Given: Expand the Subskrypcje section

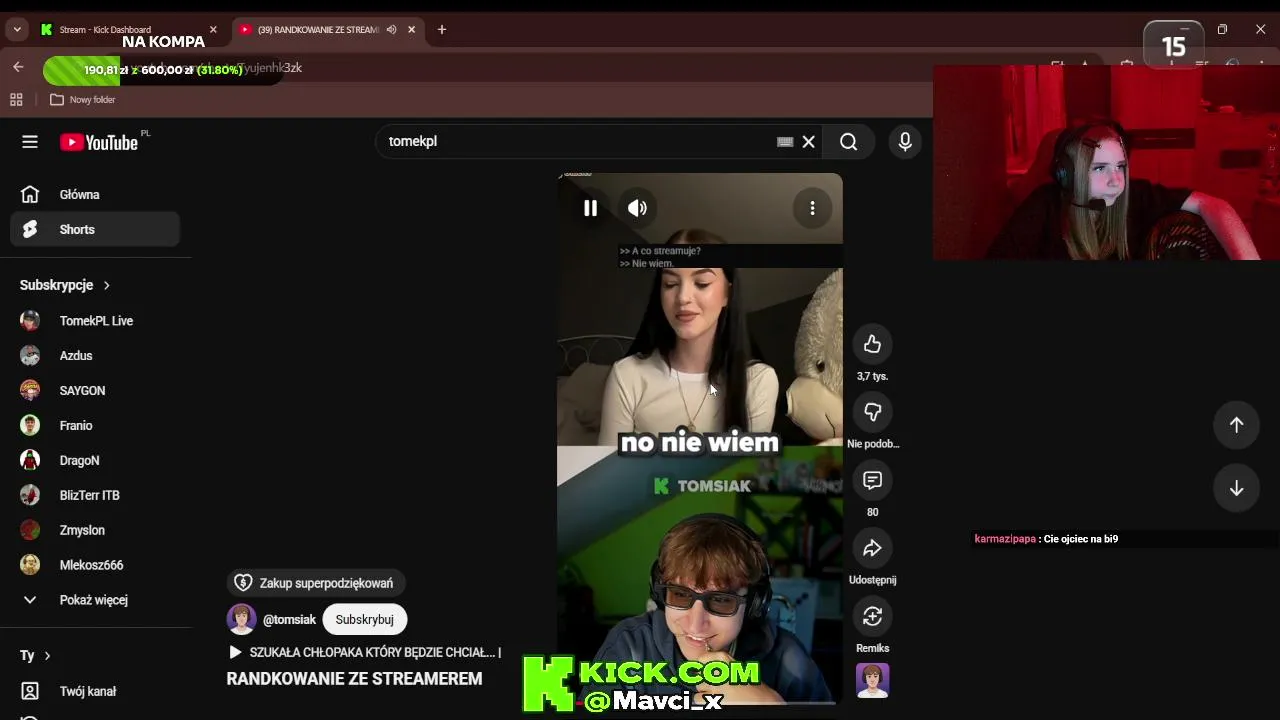Looking at the screenshot, I should click(x=65, y=285).
